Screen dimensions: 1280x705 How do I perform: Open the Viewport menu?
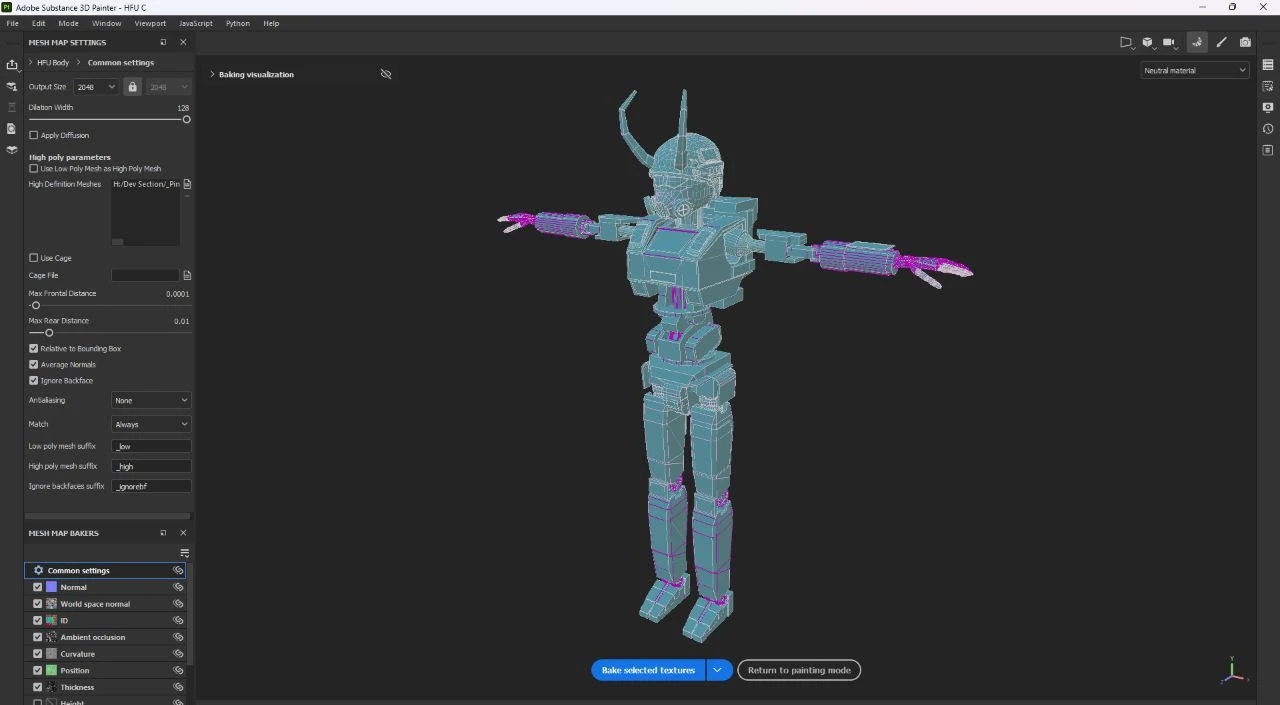[150, 23]
